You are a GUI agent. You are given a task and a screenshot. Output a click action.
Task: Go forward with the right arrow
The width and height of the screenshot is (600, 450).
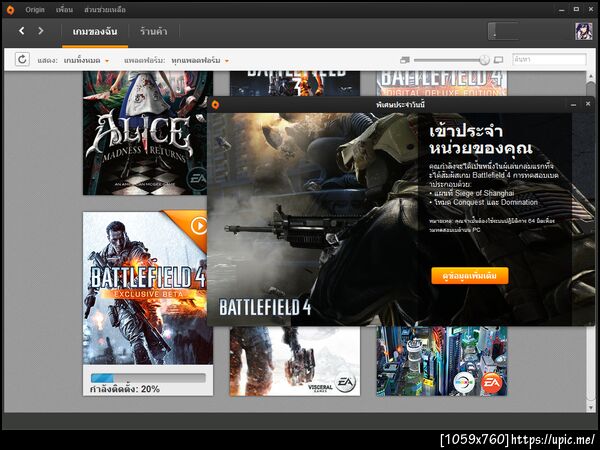41,31
